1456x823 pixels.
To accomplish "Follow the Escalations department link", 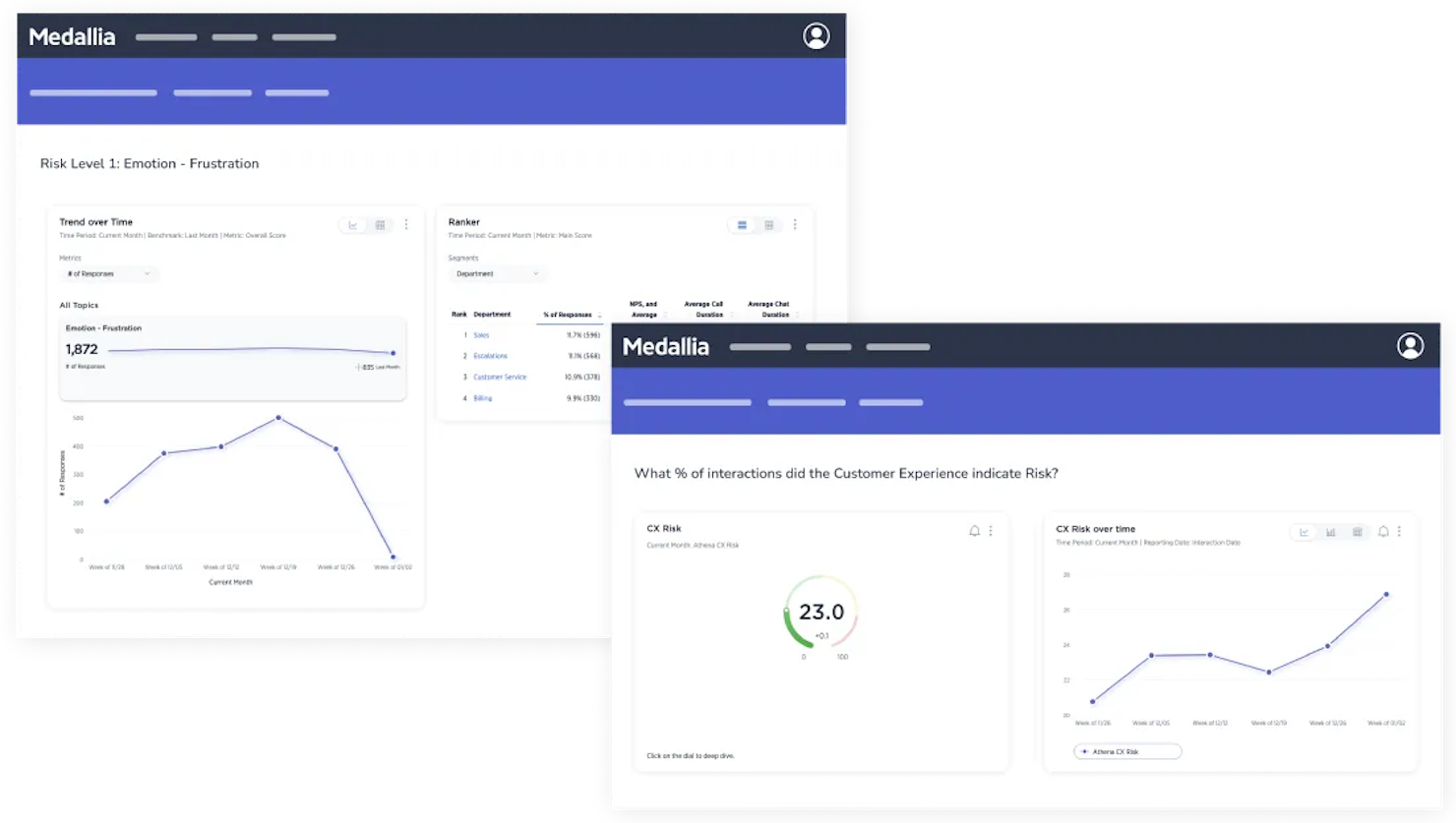I will tap(489, 356).
